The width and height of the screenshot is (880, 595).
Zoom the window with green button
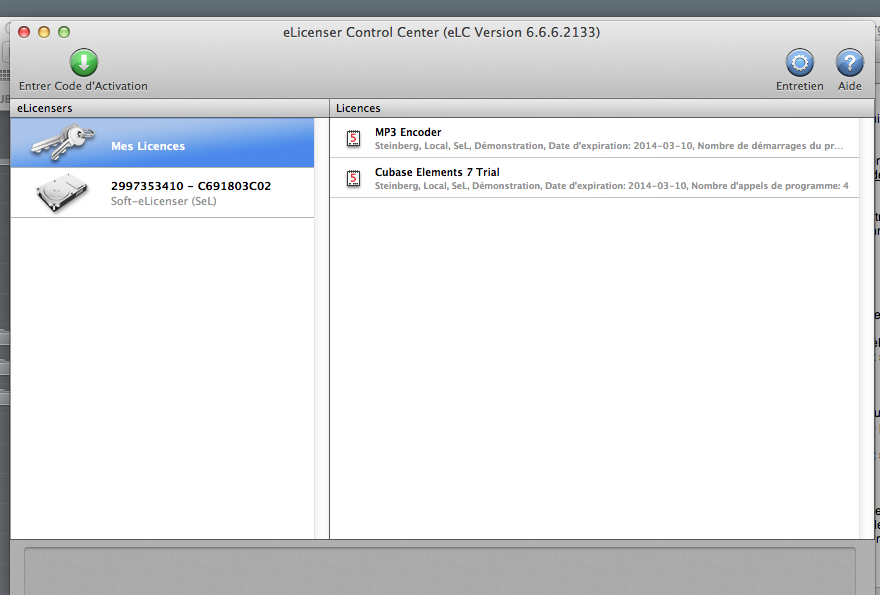click(x=64, y=32)
